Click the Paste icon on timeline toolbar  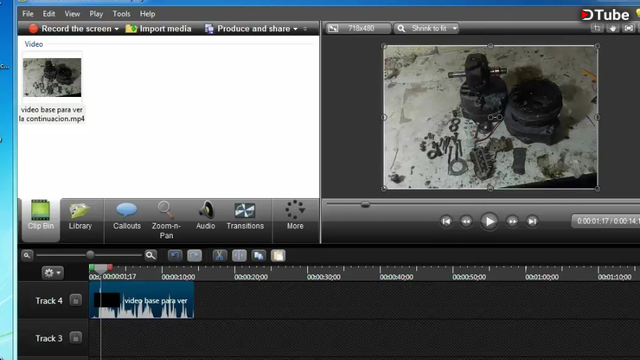tap(278, 256)
